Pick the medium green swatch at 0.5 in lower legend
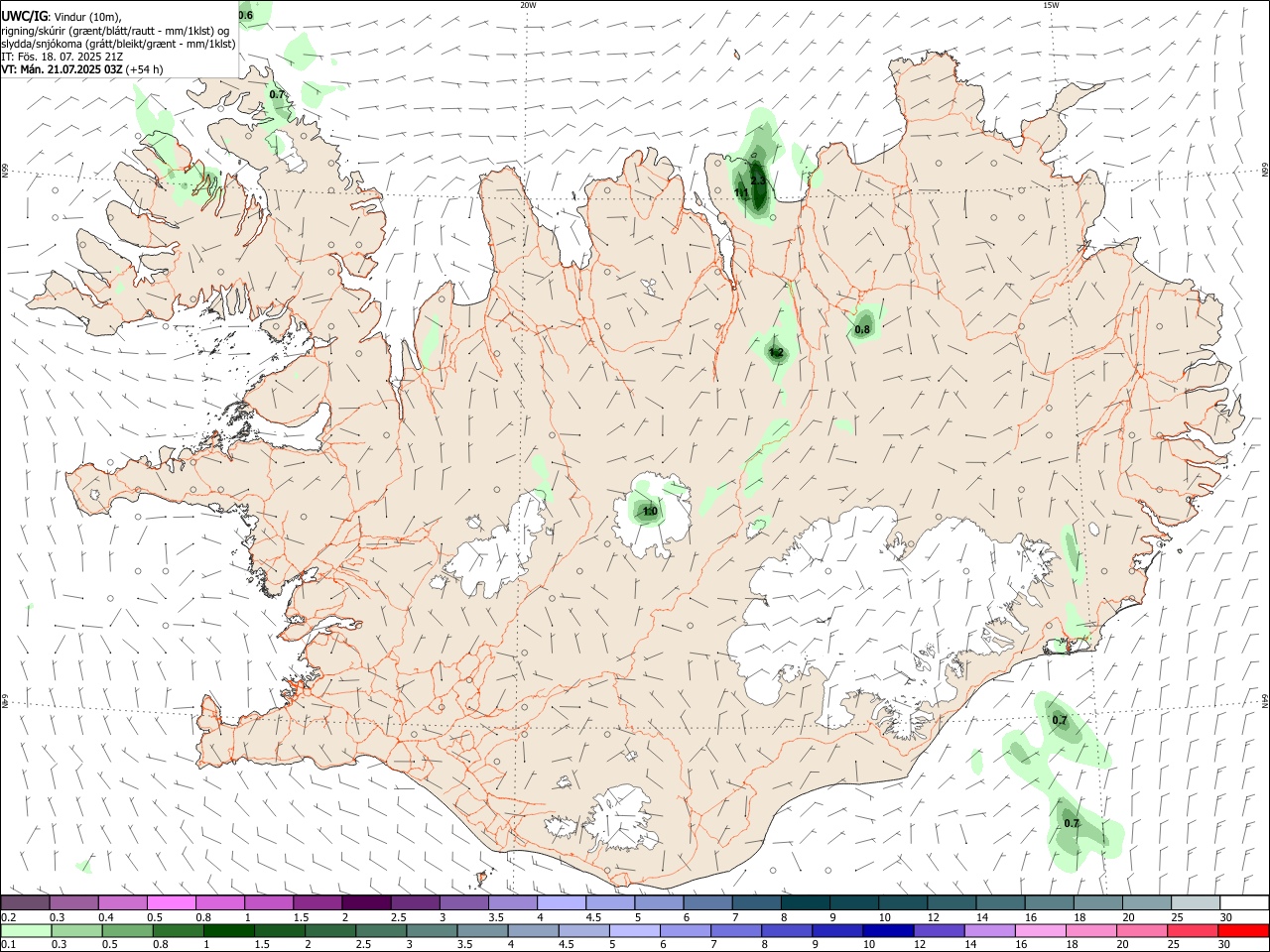The height and width of the screenshot is (952, 1270). click(x=128, y=930)
